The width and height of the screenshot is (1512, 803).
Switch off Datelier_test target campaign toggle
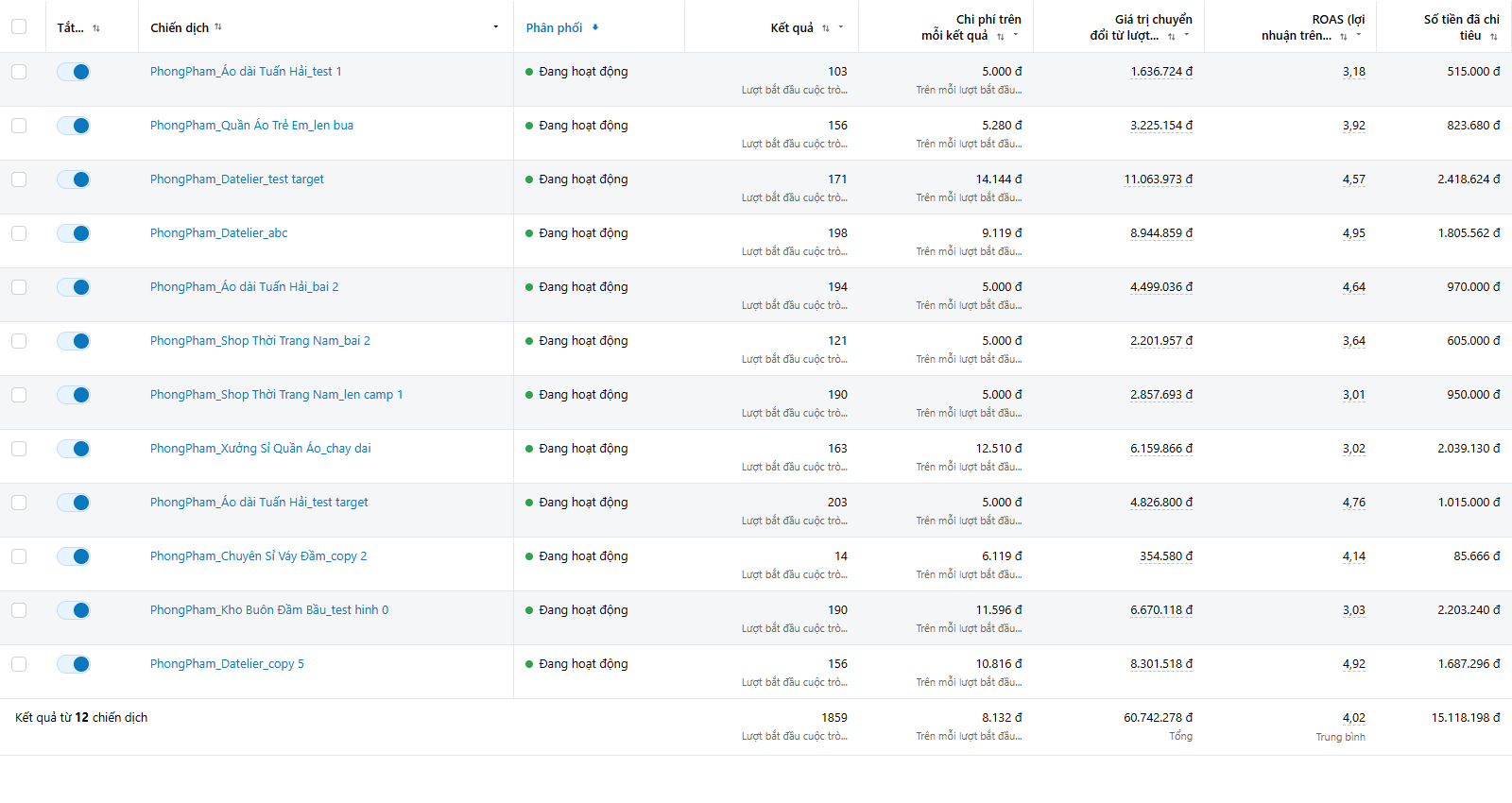(74, 179)
